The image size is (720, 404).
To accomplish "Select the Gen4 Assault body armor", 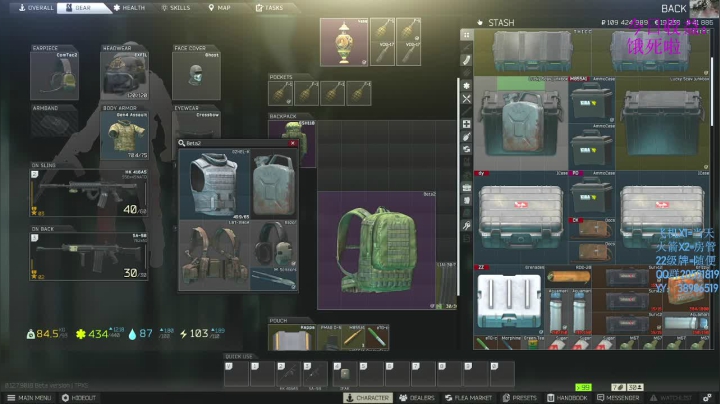I will [124, 135].
